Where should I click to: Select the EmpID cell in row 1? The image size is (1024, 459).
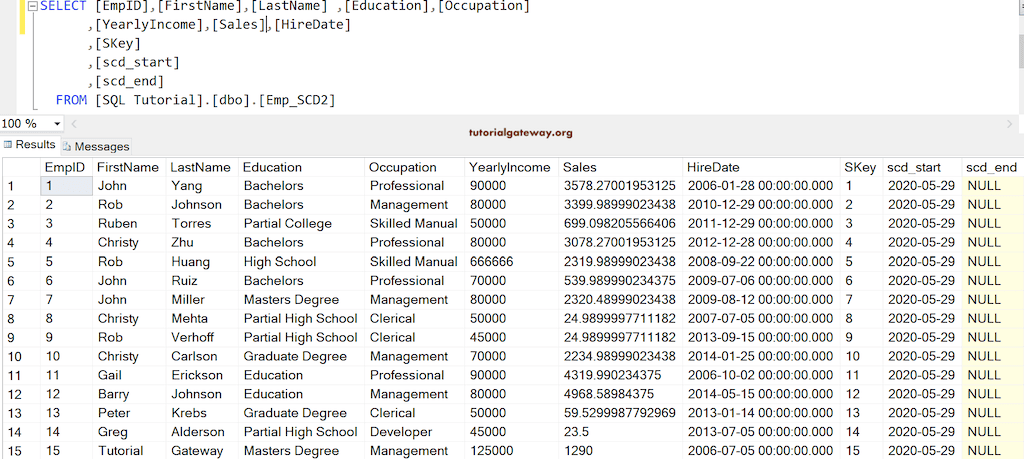point(65,186)
